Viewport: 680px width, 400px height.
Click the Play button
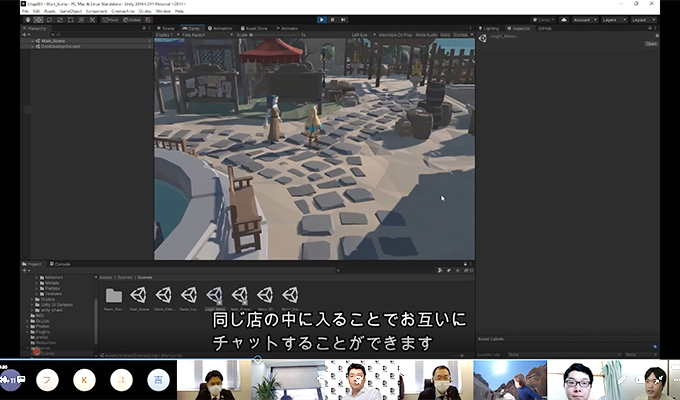[322, 20]
